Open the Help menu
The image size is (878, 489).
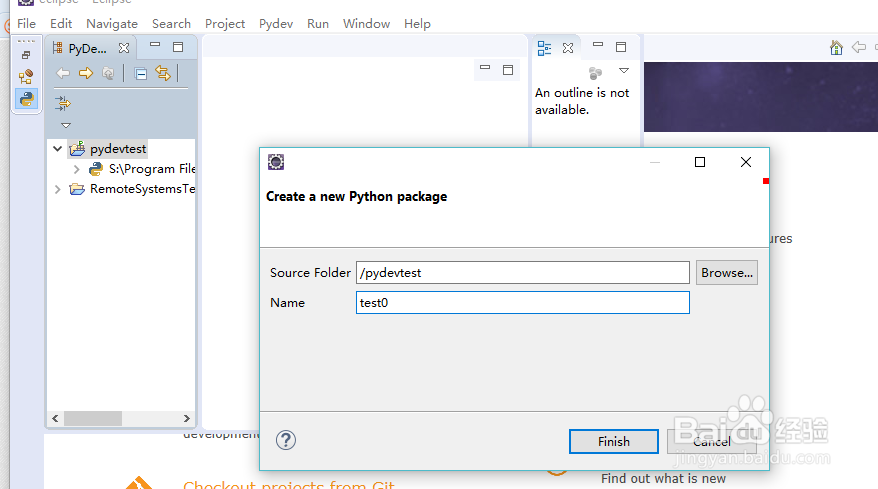[x=418, y=24]
